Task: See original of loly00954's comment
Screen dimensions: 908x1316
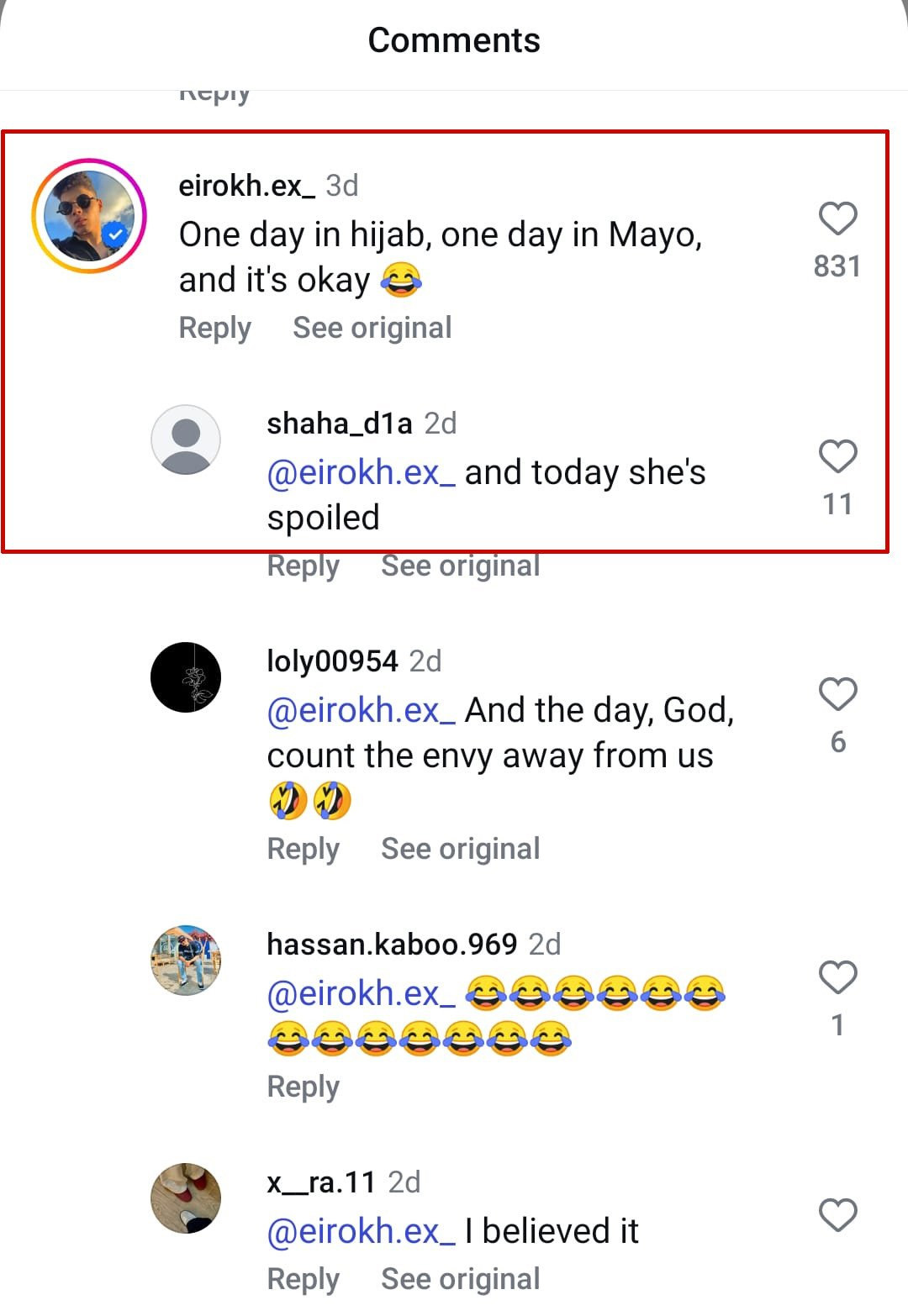Action: click(460, 849)
